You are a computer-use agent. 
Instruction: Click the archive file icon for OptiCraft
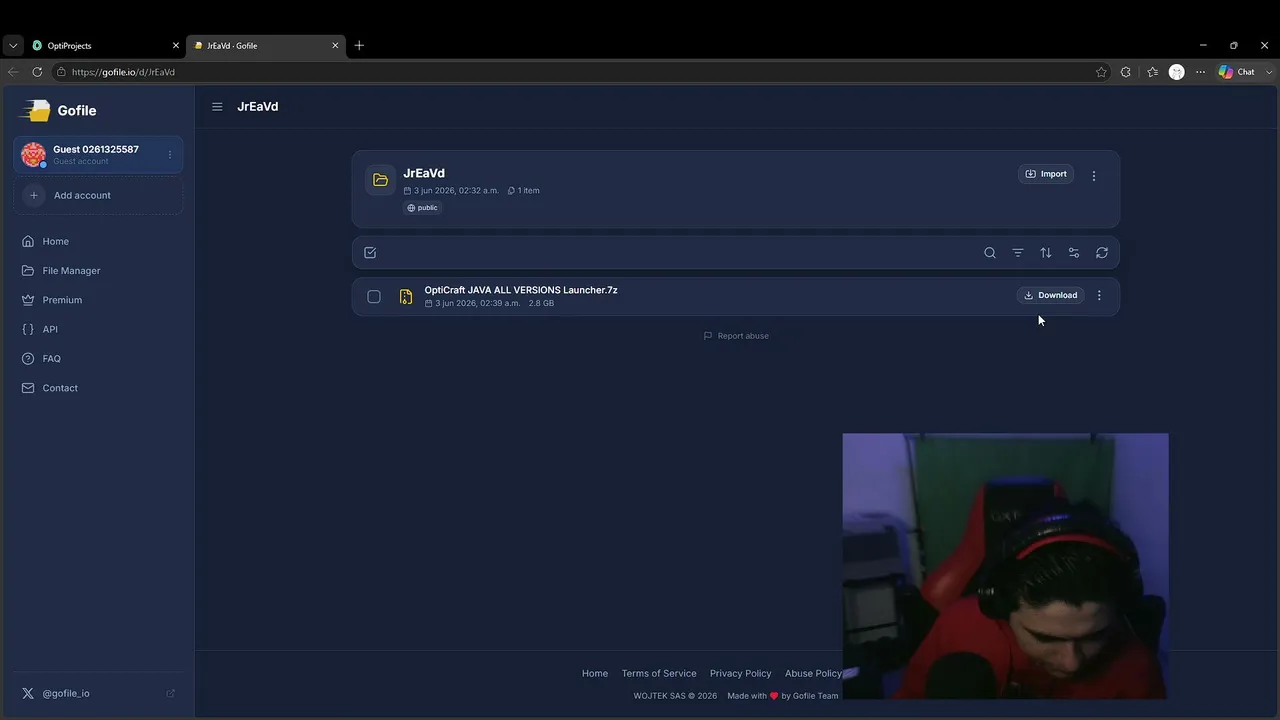pos(406,297)
